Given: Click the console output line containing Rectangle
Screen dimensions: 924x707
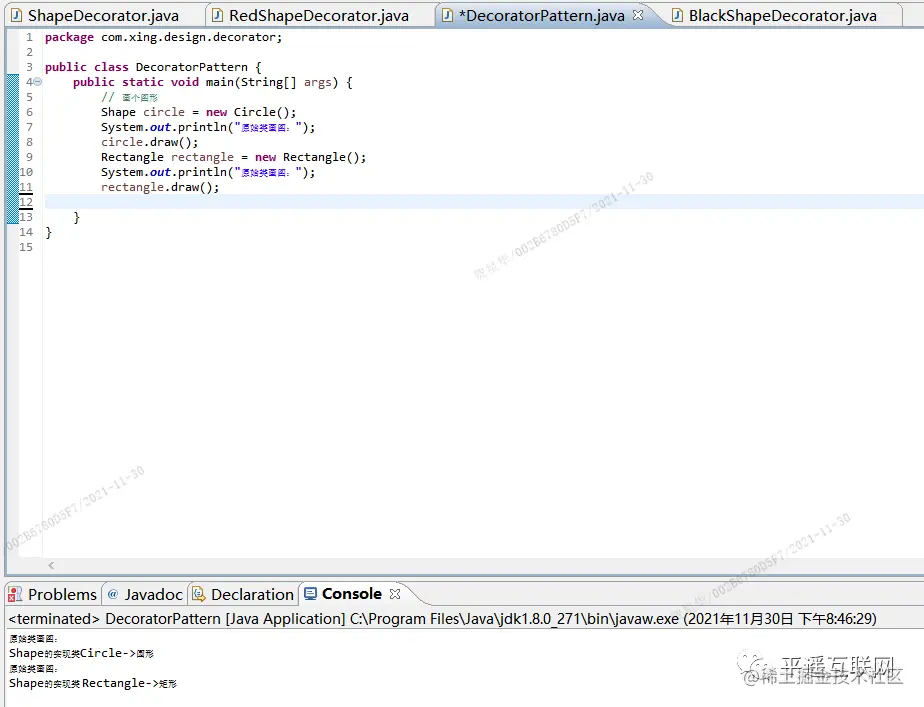Looking at the screenshot, I should (93, 683).
